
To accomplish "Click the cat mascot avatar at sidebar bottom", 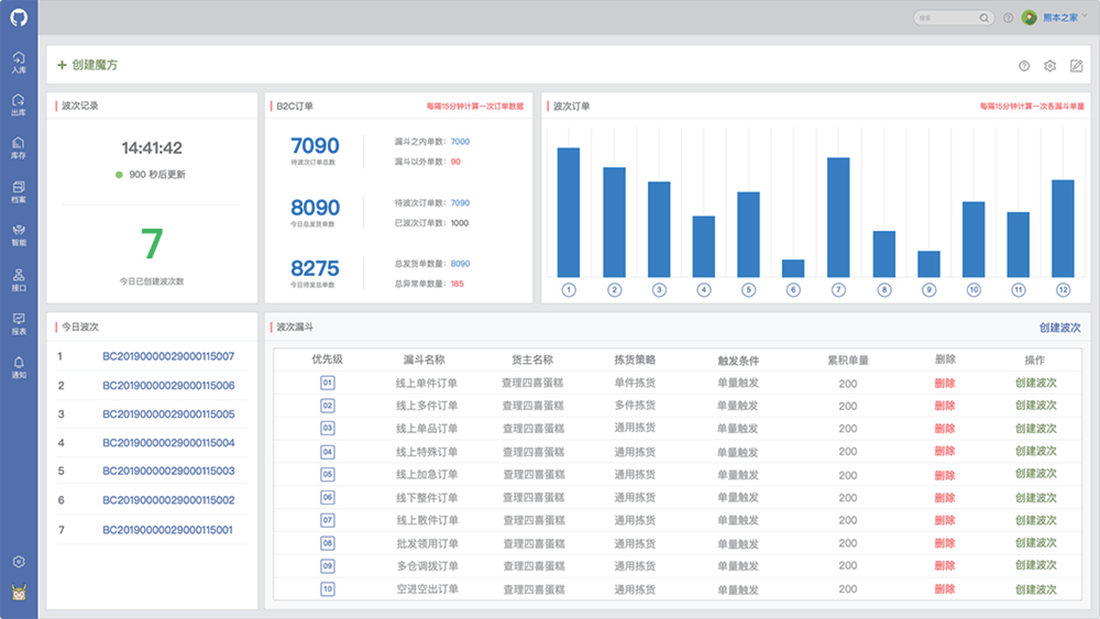I will coord(19,592).
